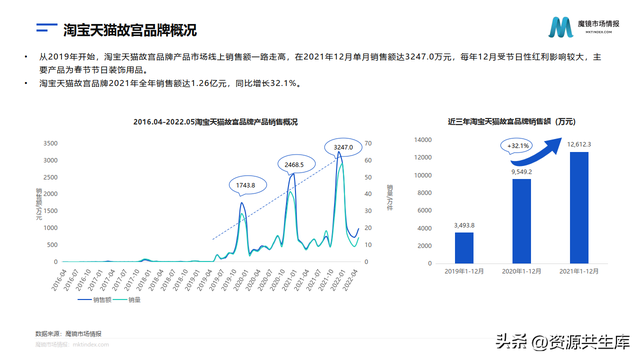Click the blue M logo icon
The height and width of the screenshot is (360, 640).
click(x=561, y=27)
